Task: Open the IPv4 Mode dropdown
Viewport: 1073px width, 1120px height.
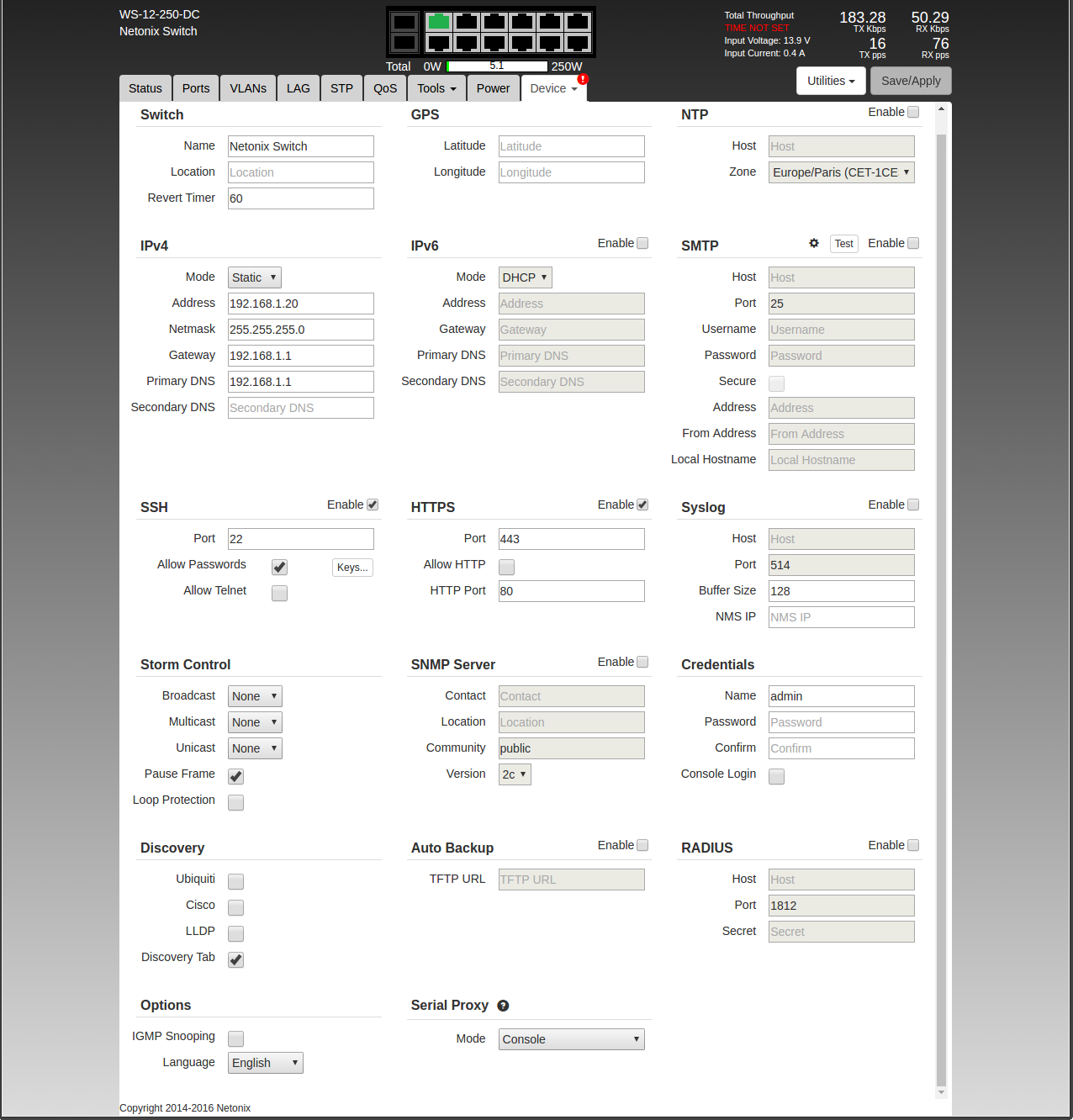Action: (x=255, y=277)
